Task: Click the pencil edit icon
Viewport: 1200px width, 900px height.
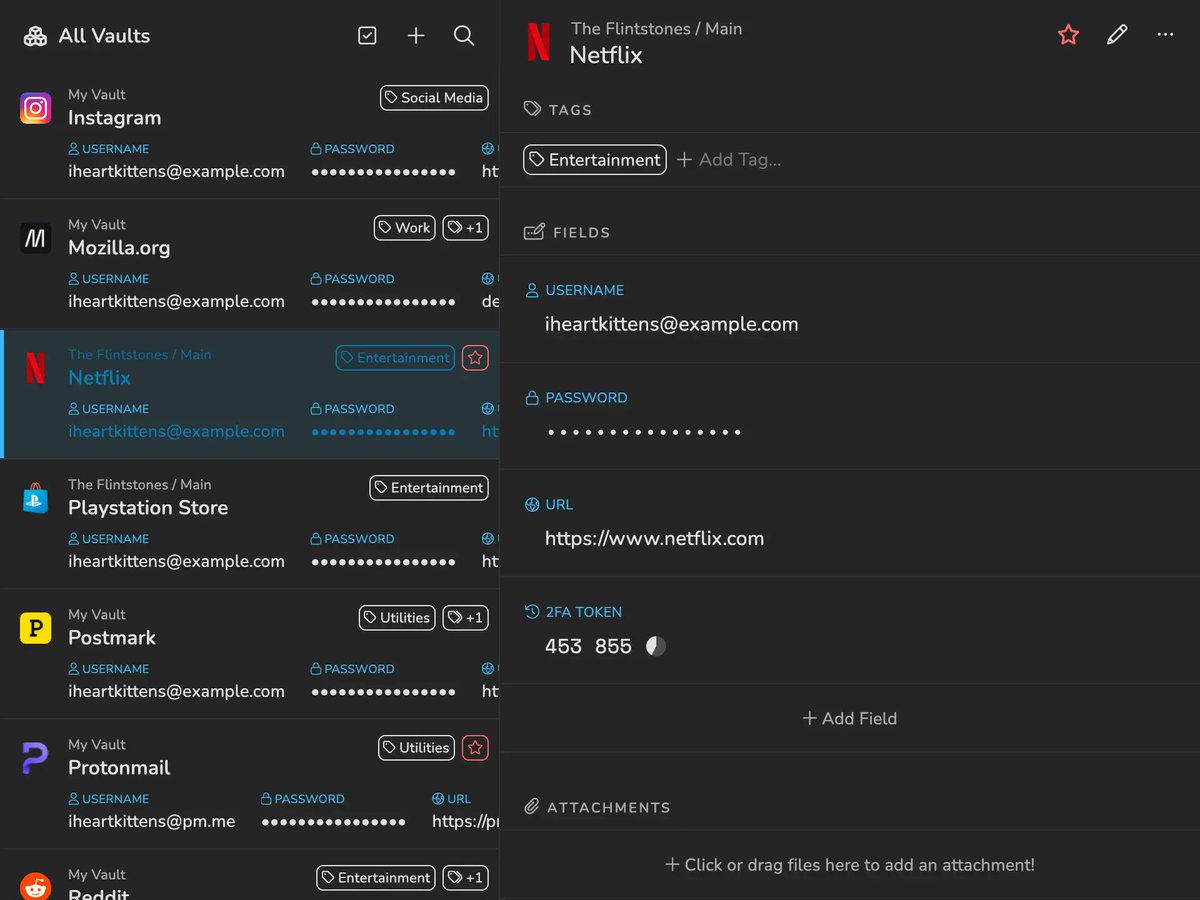Action: click(x=1117, y=35)
